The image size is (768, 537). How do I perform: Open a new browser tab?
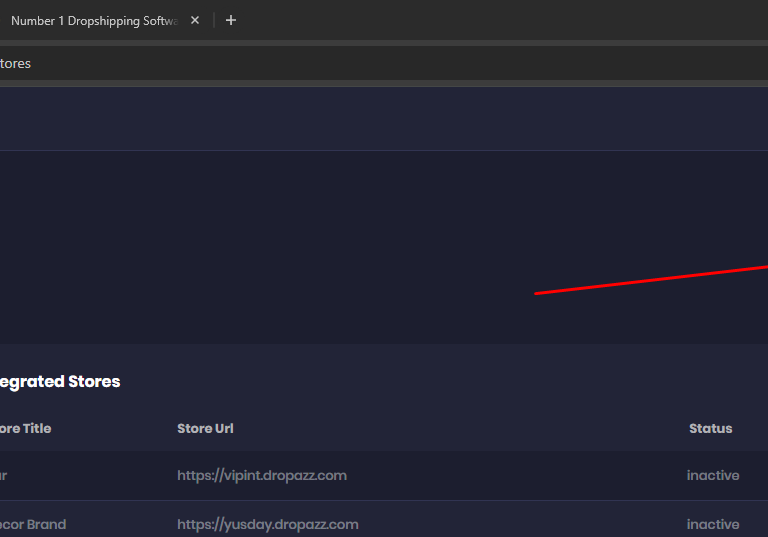point(231,20)
